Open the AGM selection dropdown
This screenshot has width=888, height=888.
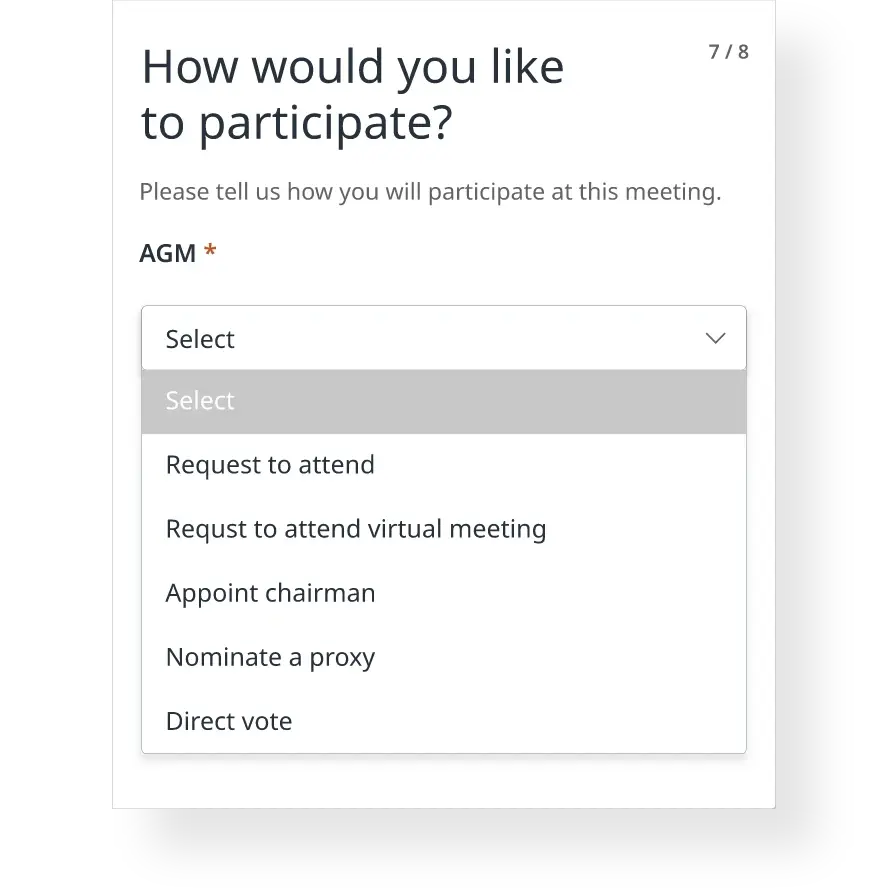[444, 338]
